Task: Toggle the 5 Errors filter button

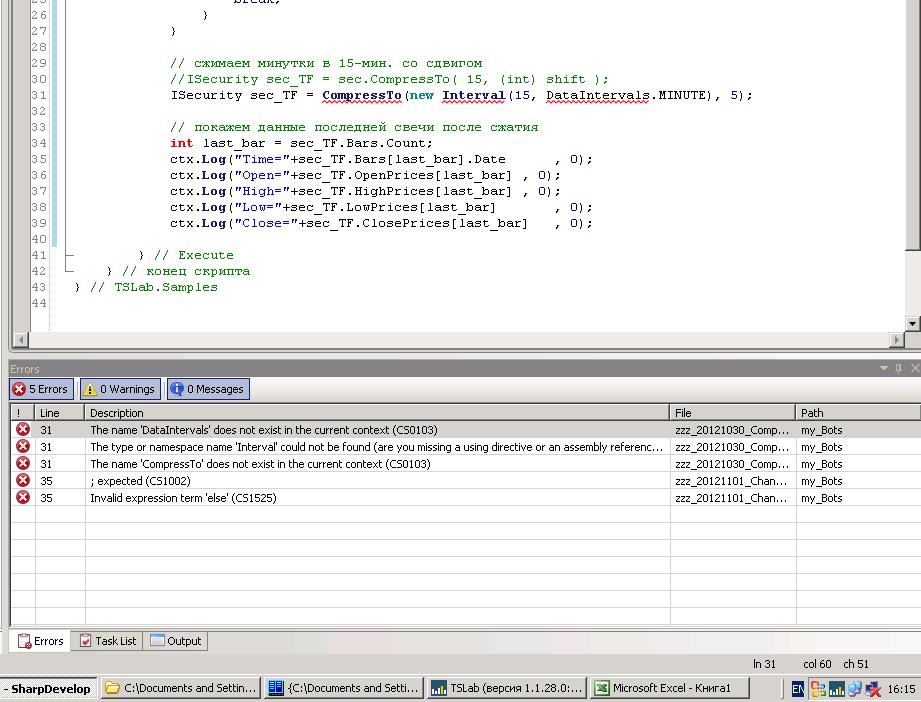Action: tap(42, 389)
